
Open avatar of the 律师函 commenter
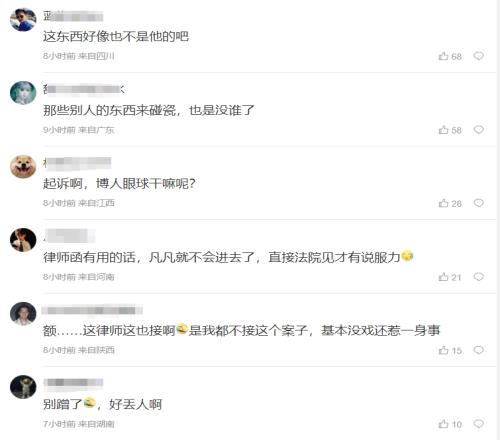point(23,240)
